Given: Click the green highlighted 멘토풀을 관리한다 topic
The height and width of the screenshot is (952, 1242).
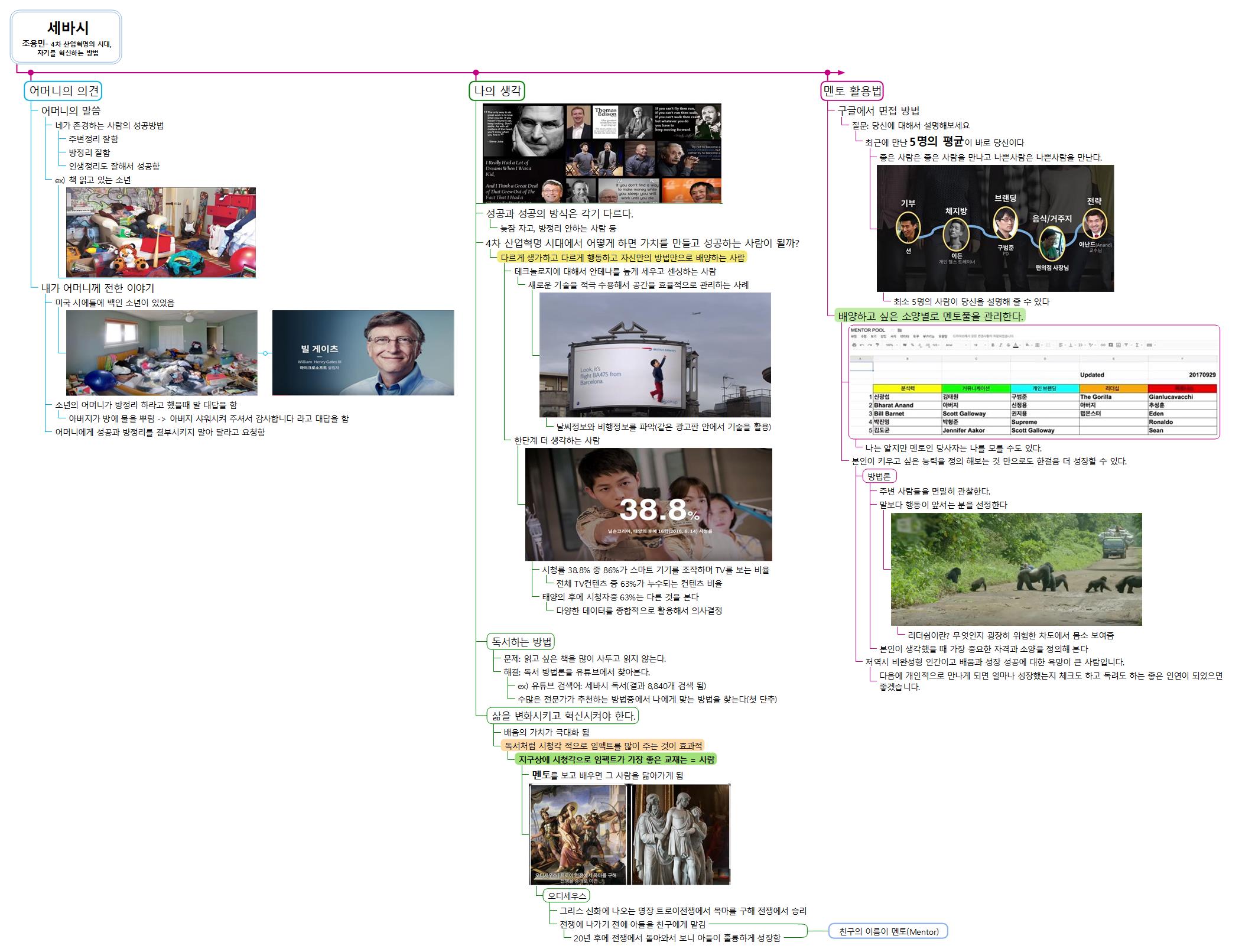Looking at the screenshot, I should point(930,316).
